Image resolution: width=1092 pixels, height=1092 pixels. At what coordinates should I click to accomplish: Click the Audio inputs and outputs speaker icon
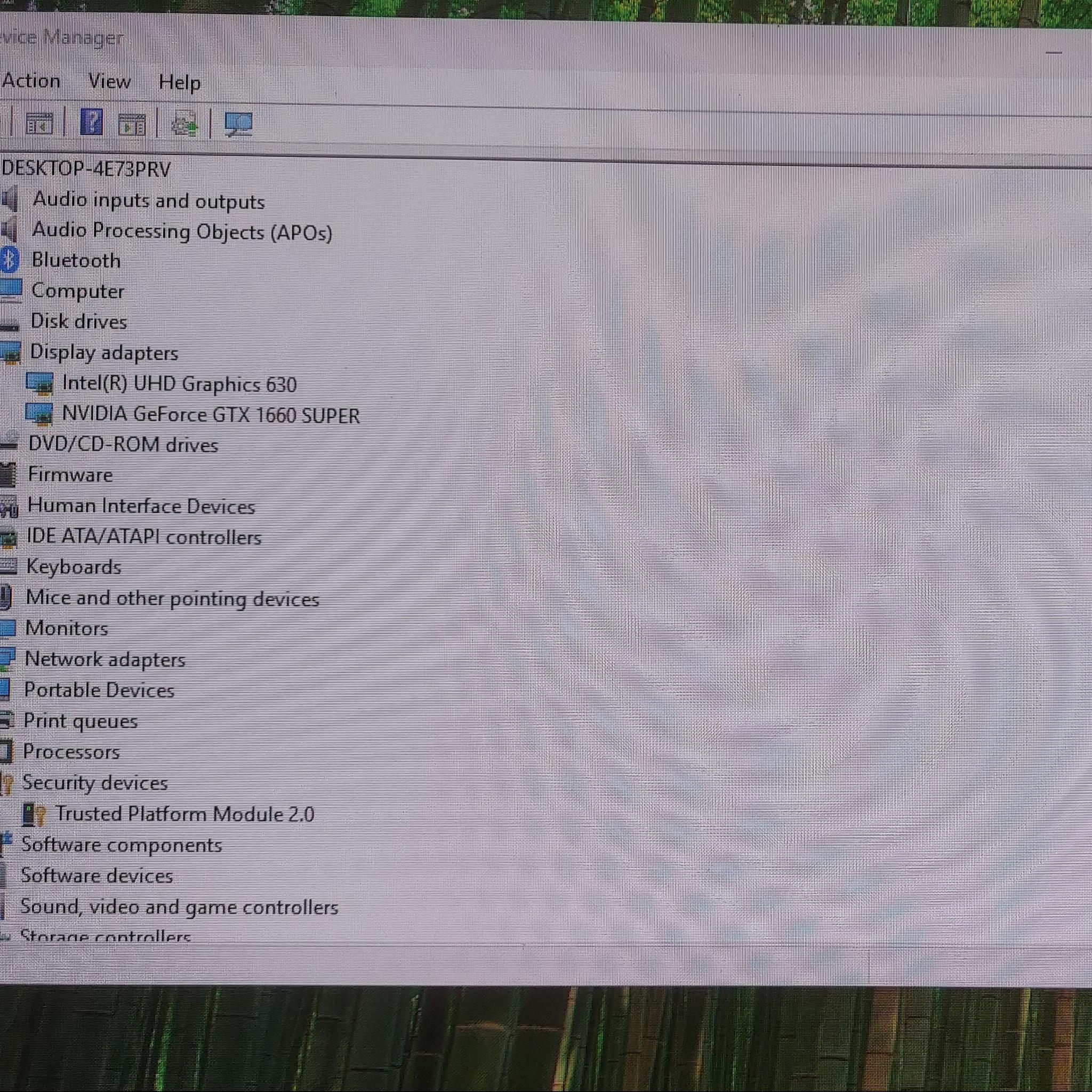tap(9, 198)
